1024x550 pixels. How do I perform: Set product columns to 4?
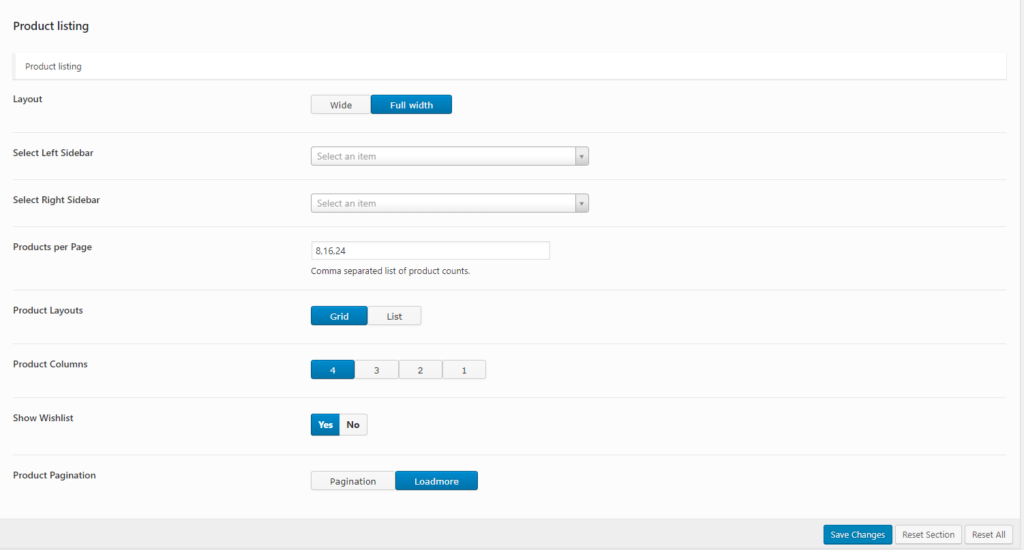332,370
